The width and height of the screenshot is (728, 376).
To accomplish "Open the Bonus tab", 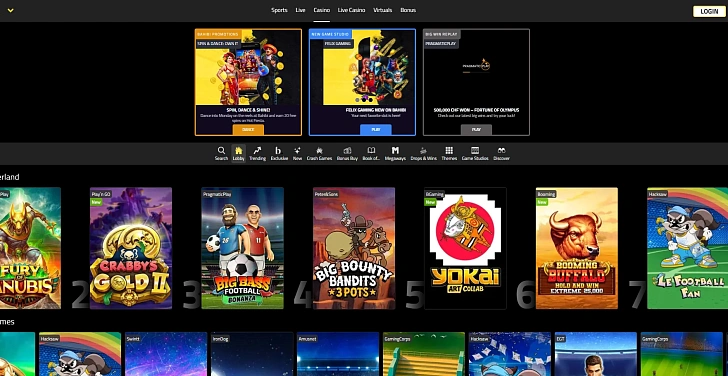I will pyautogui.click(x=408, y=10).
